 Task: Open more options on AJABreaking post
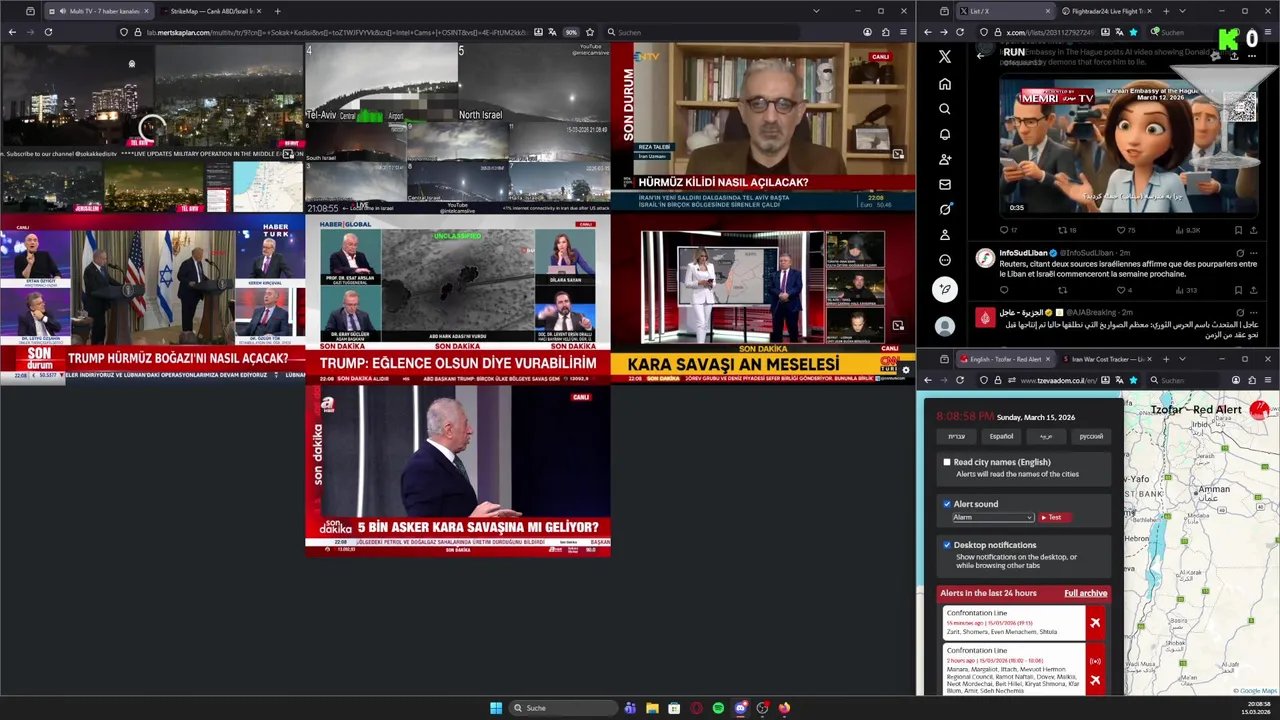click(1254, 312)
